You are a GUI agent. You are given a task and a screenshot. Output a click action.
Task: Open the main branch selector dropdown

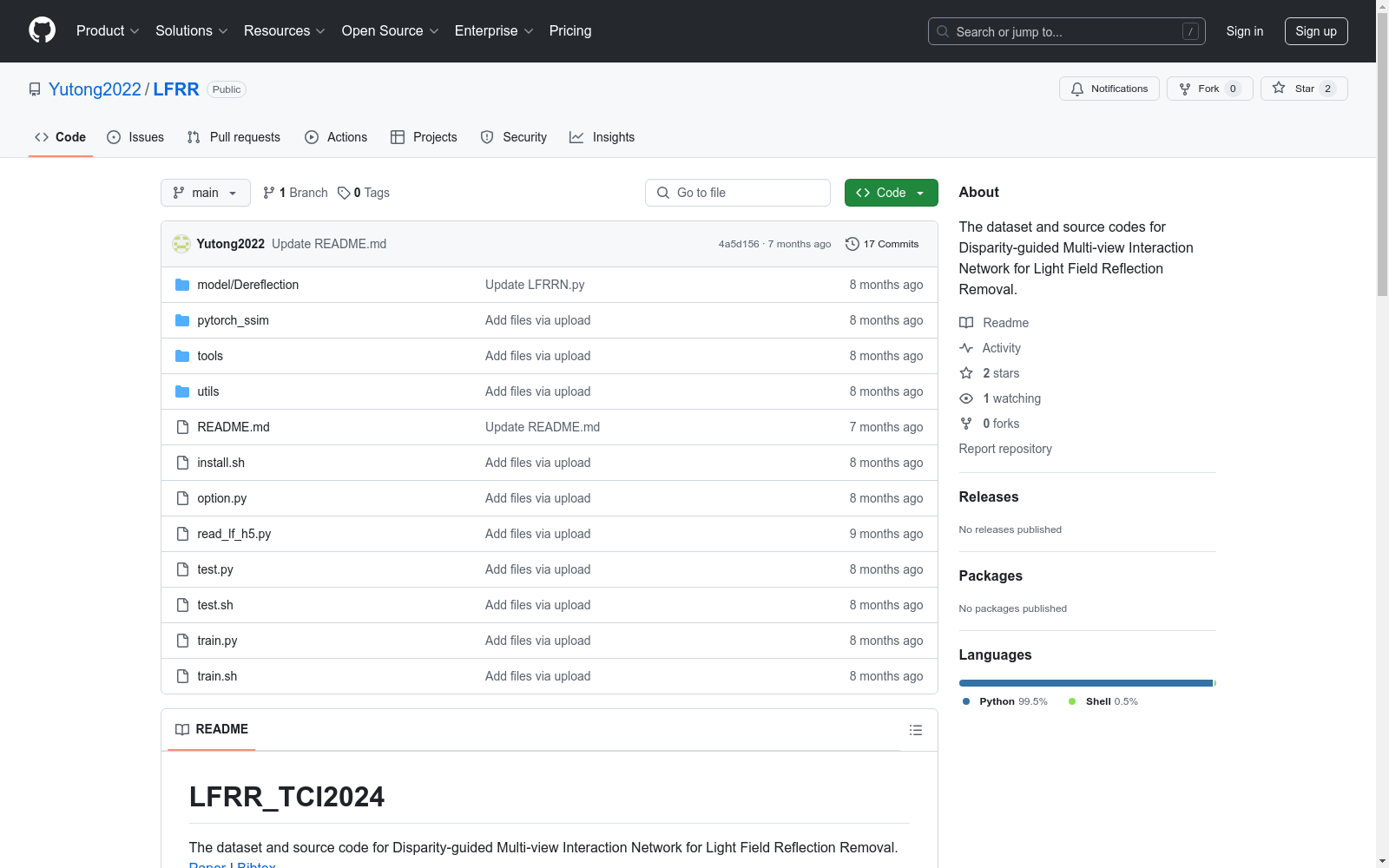(x=206, y=193)
